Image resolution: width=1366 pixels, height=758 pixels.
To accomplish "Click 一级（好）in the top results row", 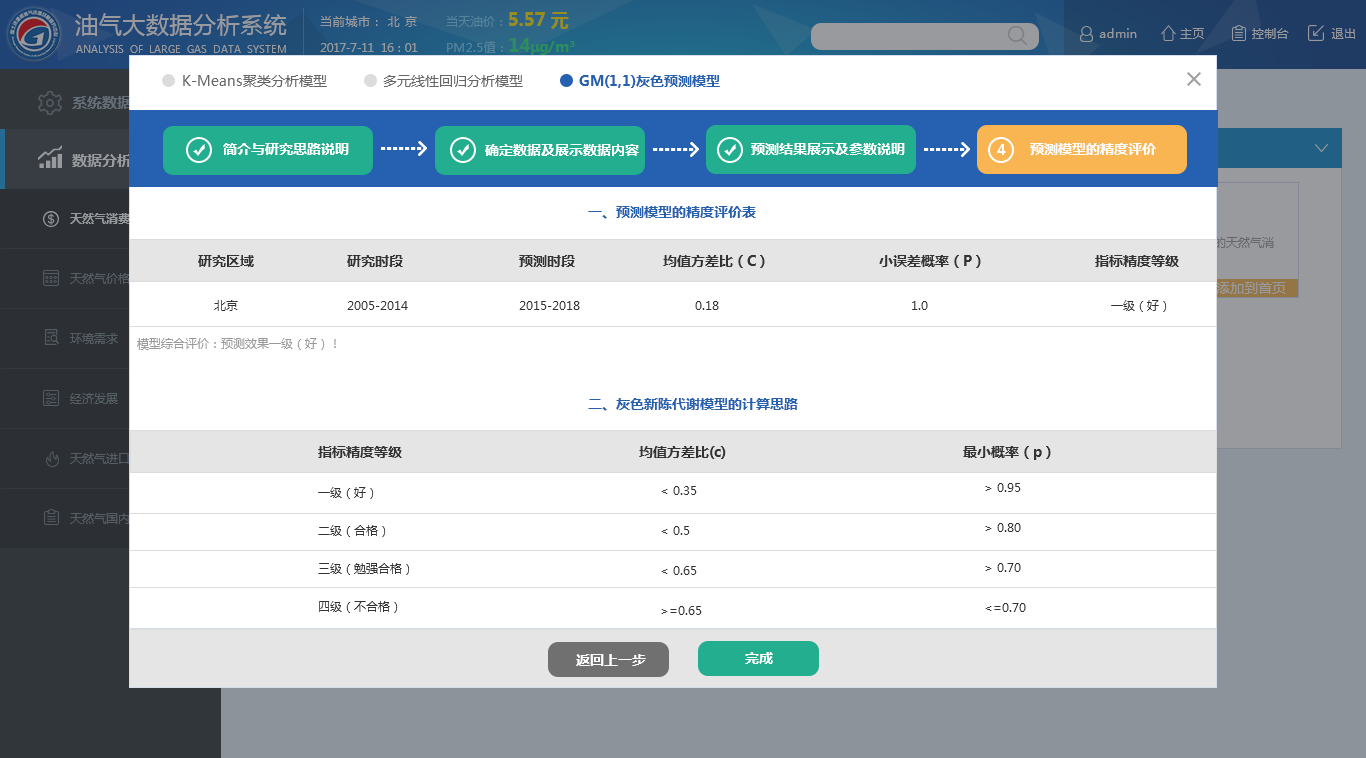I will click(1139, 306).
